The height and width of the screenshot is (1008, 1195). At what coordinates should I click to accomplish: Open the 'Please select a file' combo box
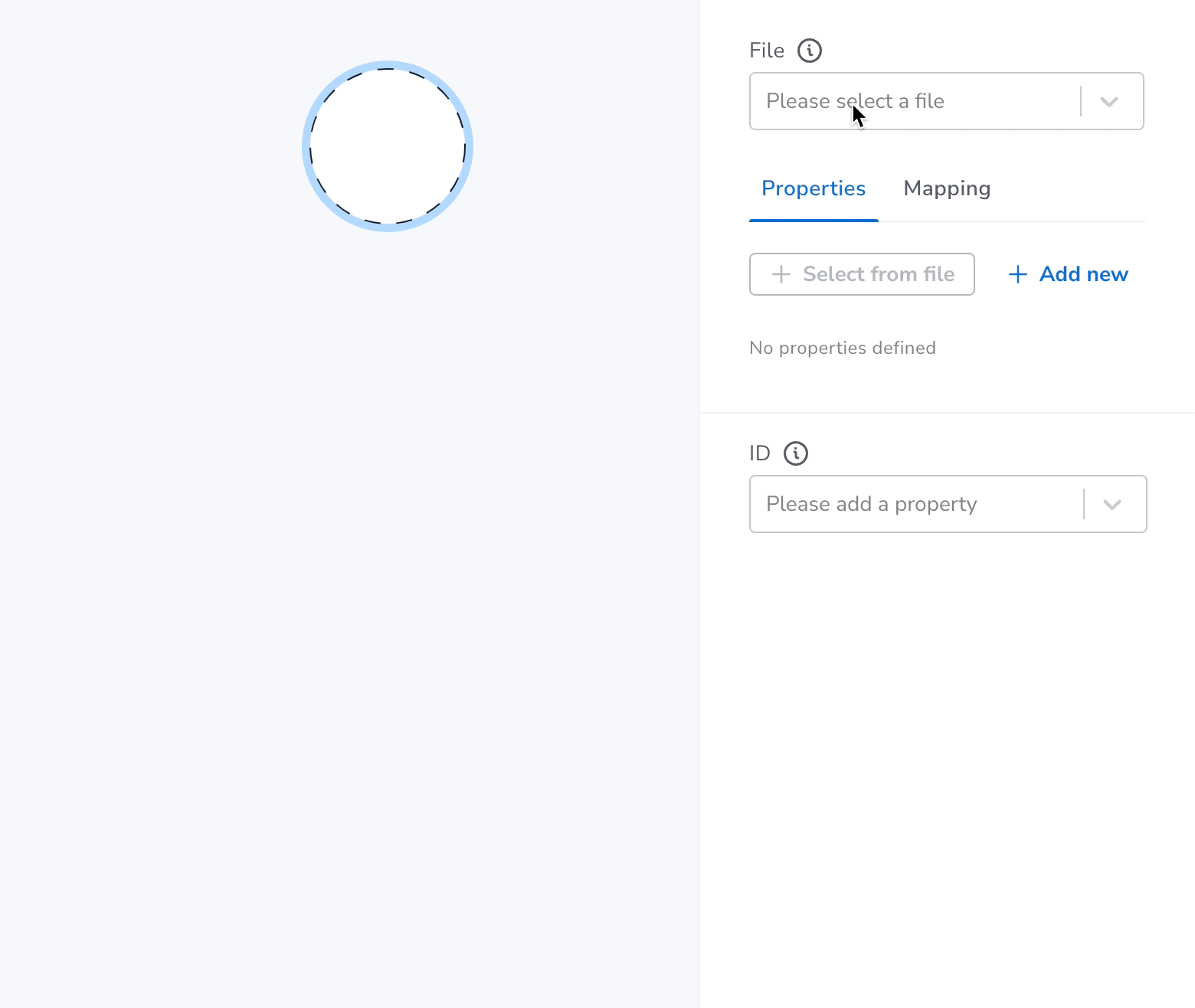coord(947,101)
